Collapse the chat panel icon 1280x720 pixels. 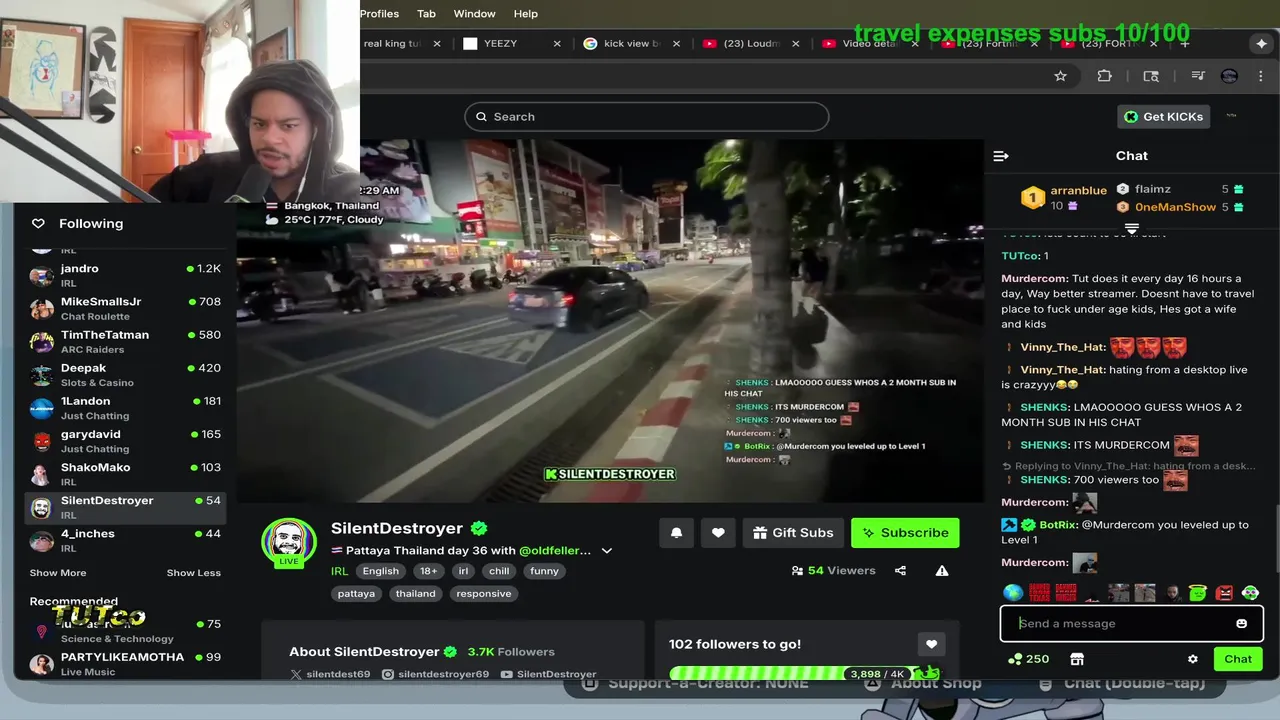pyautogui.click(x=1001, y=156)
